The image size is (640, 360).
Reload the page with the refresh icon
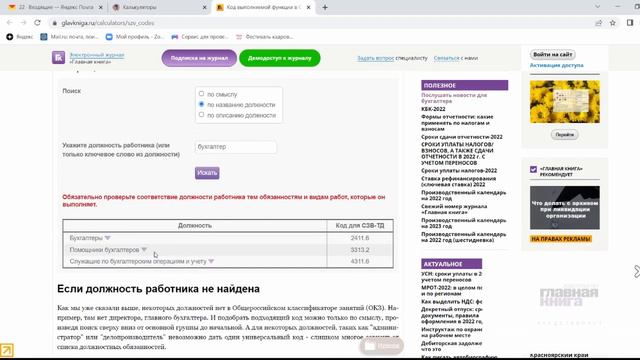(x=37, y=23)
